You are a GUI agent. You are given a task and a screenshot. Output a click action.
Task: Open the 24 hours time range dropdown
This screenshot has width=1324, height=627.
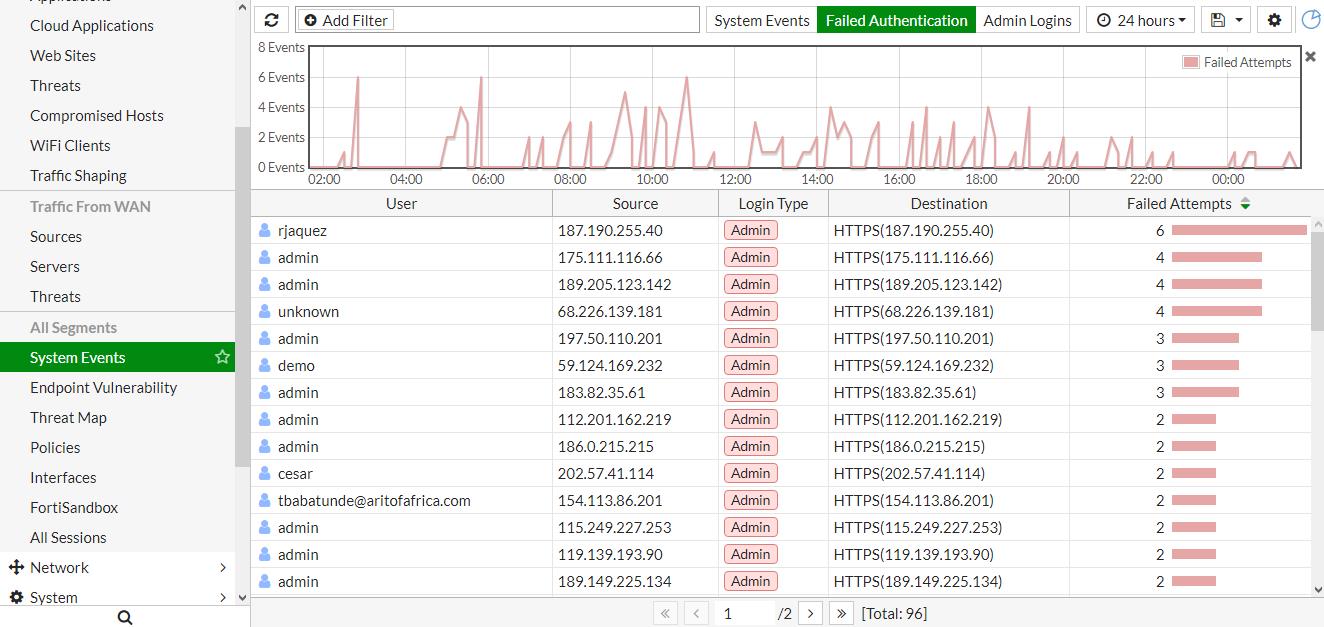[x=1141, y=20]
